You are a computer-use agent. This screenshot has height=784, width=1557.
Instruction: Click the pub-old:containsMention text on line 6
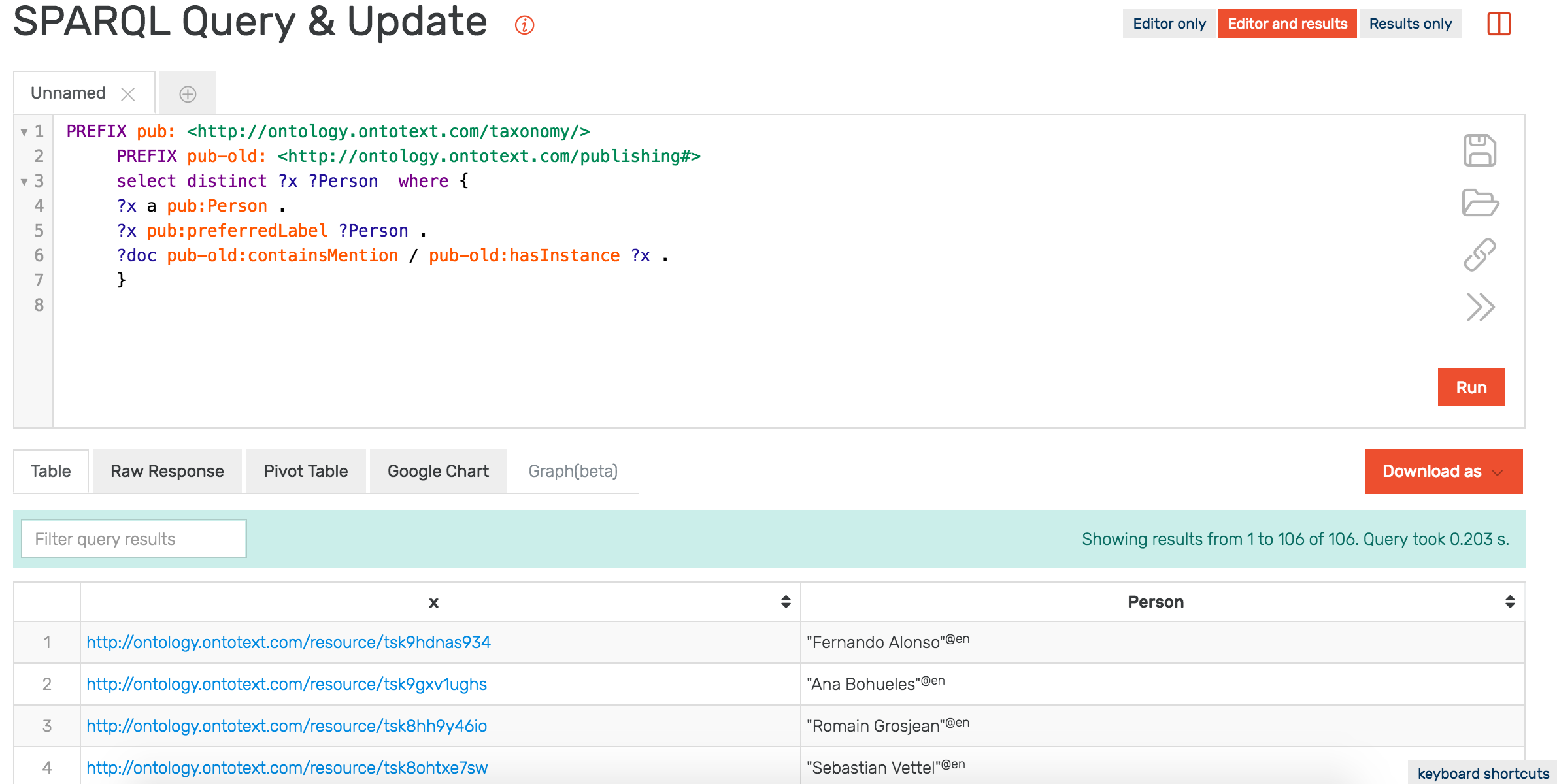click(x=282, y=255)
